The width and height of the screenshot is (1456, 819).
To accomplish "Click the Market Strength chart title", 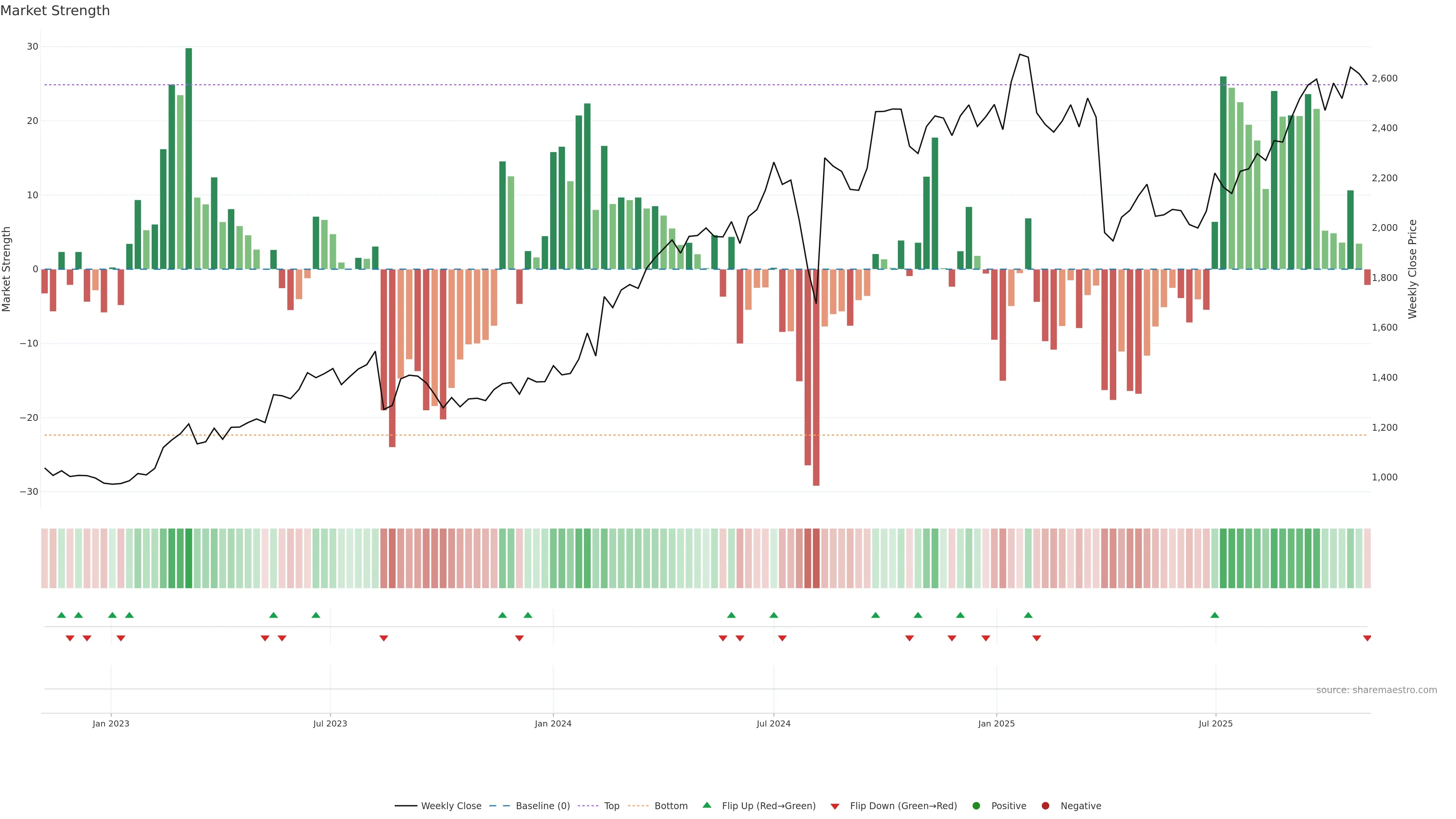I will (55, 11).
